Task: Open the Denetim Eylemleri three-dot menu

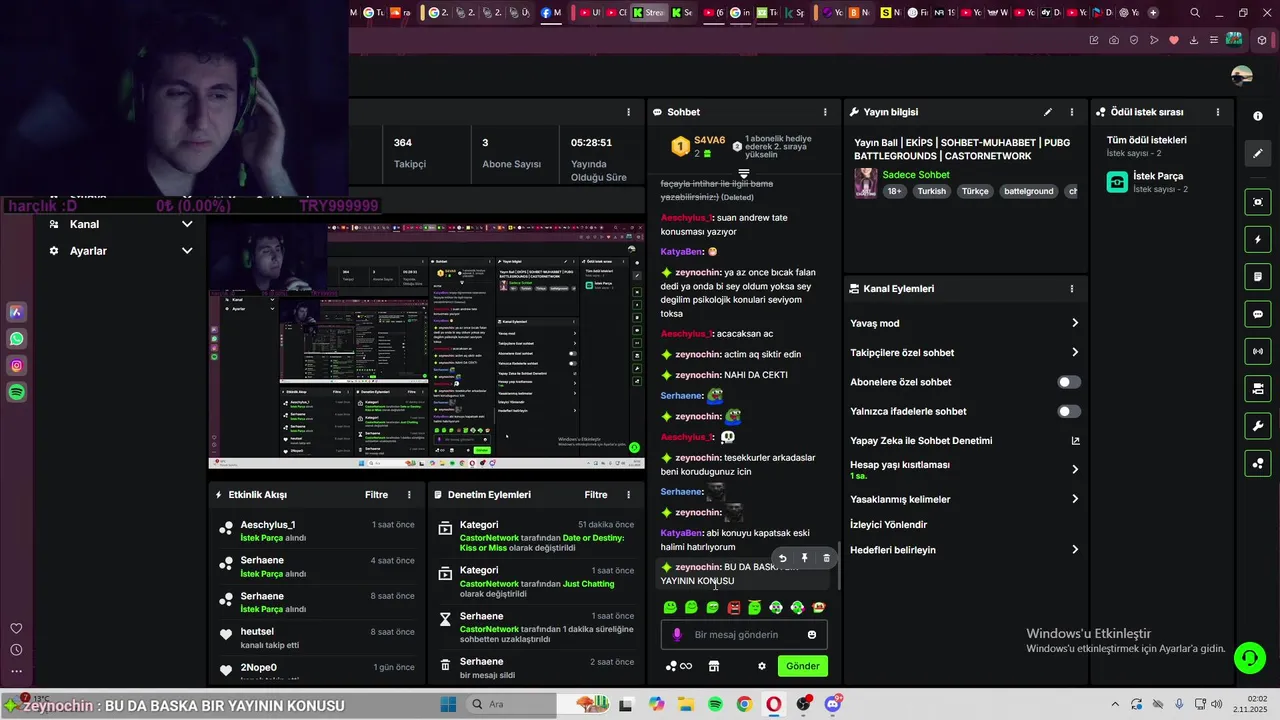Action: (x=629, y=495)
